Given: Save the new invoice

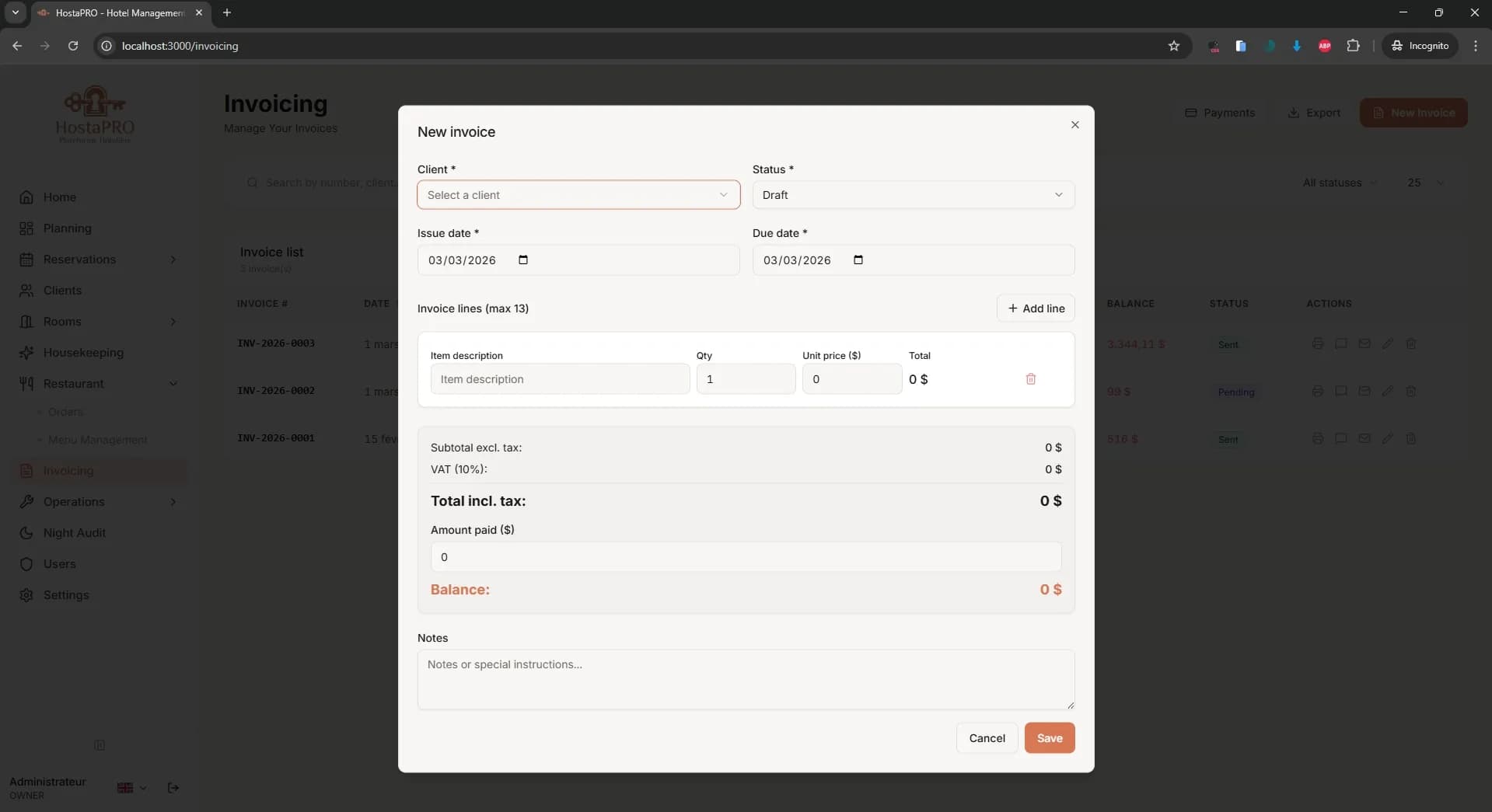Looking at the screenshot, I should pos(1049,737).
